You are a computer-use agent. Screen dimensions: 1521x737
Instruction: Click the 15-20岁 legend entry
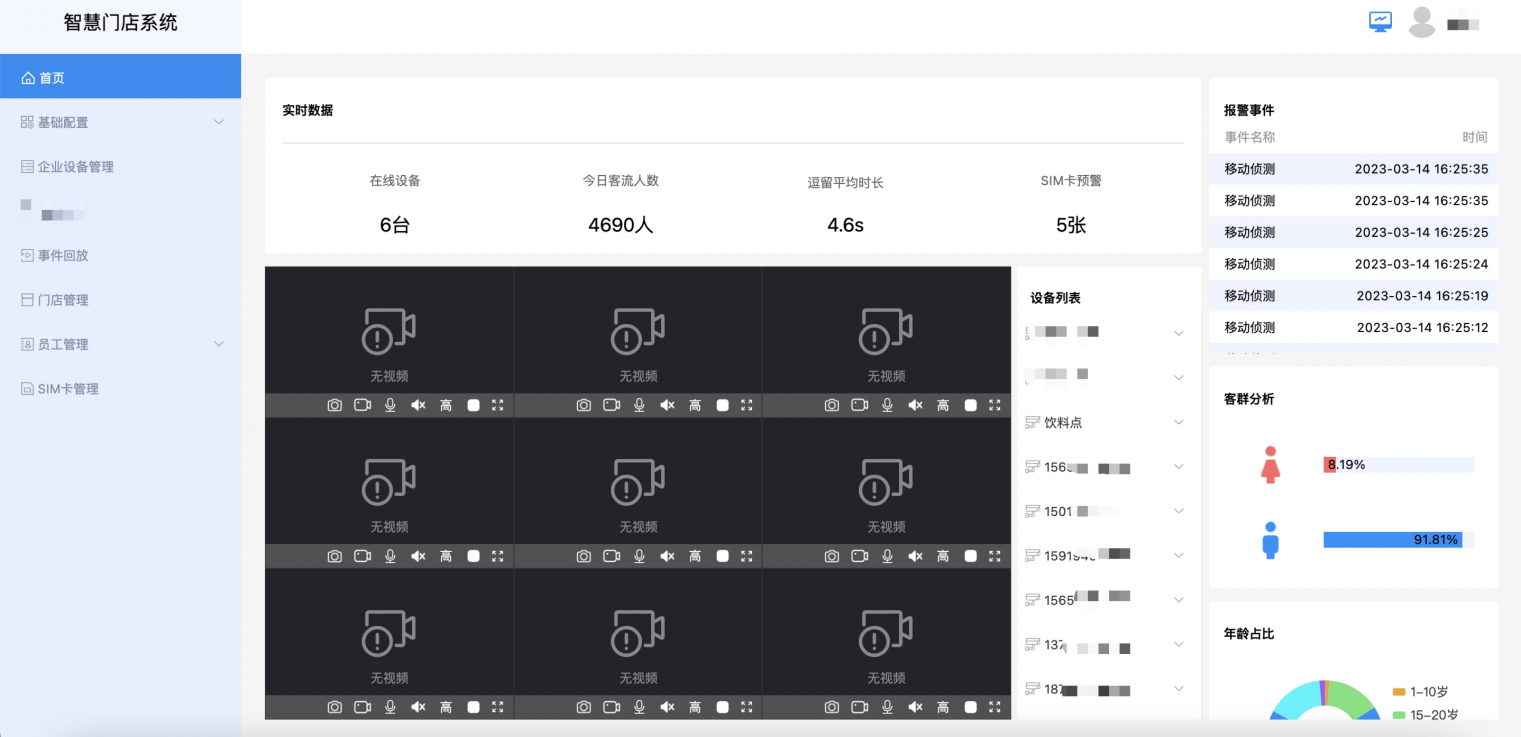point(1426,715)
